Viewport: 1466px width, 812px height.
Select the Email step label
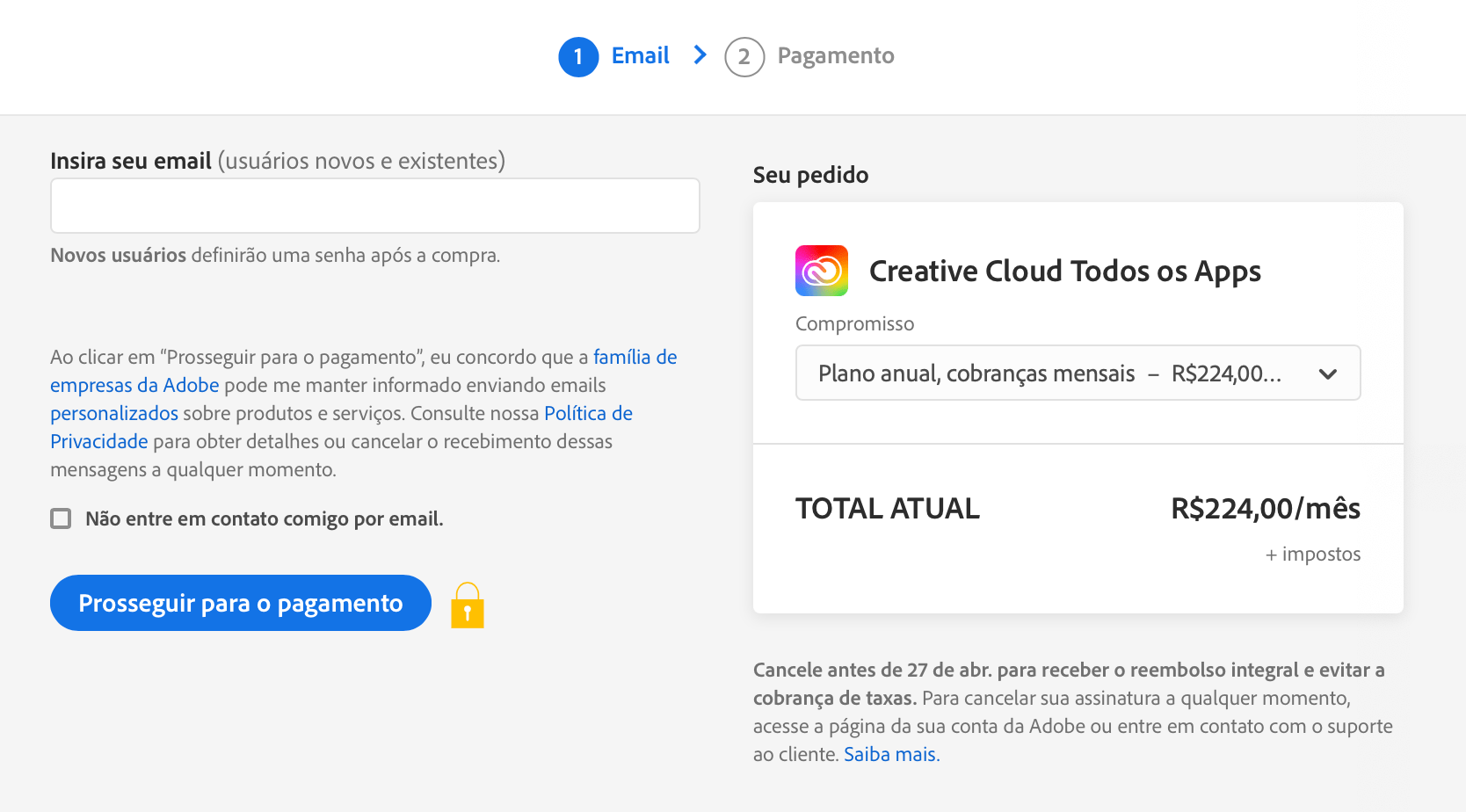(640, 55)
